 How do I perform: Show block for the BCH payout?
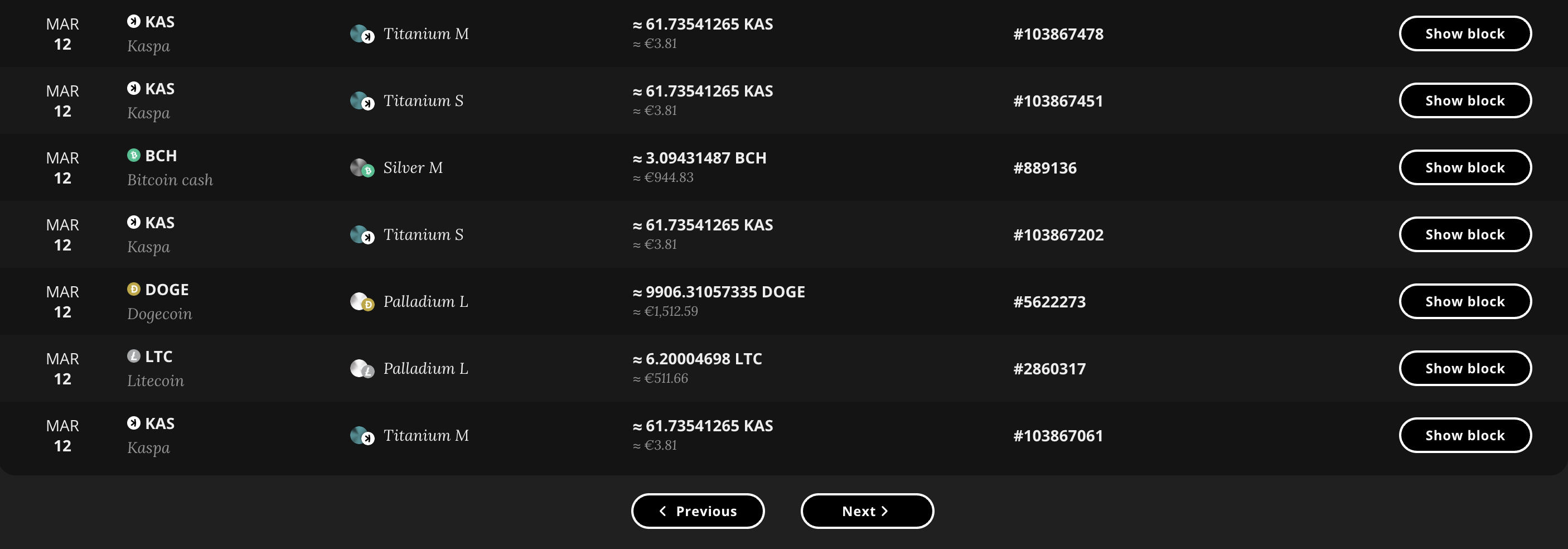tap(1465, 167)
